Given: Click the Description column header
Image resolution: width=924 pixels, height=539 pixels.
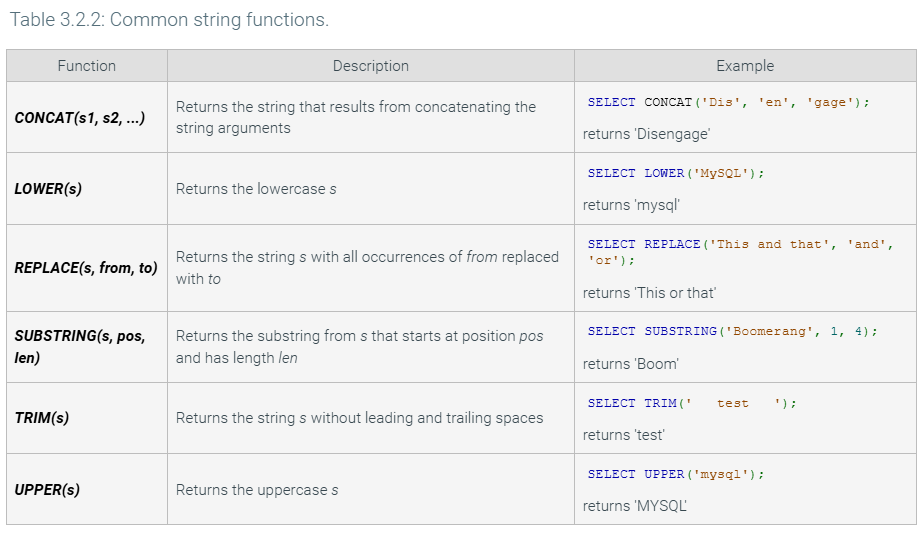Looking at the screenshot, I should click(x=370, y=66).
